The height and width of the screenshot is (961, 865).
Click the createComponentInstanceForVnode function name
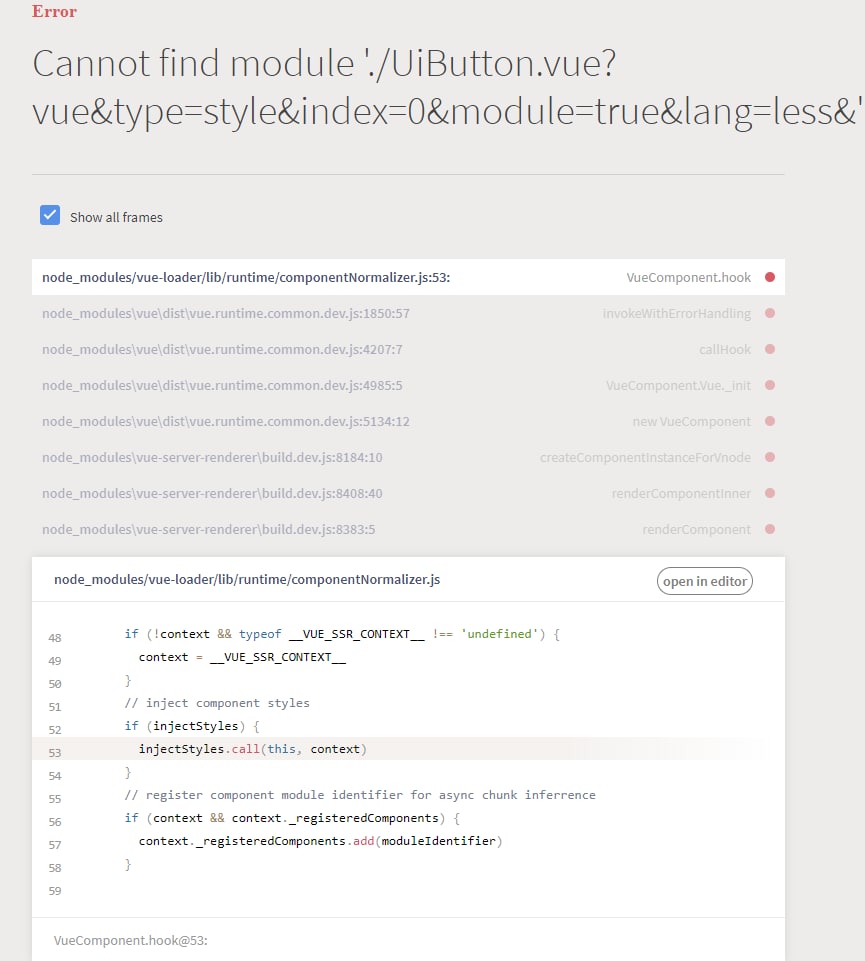pos(645,458)
